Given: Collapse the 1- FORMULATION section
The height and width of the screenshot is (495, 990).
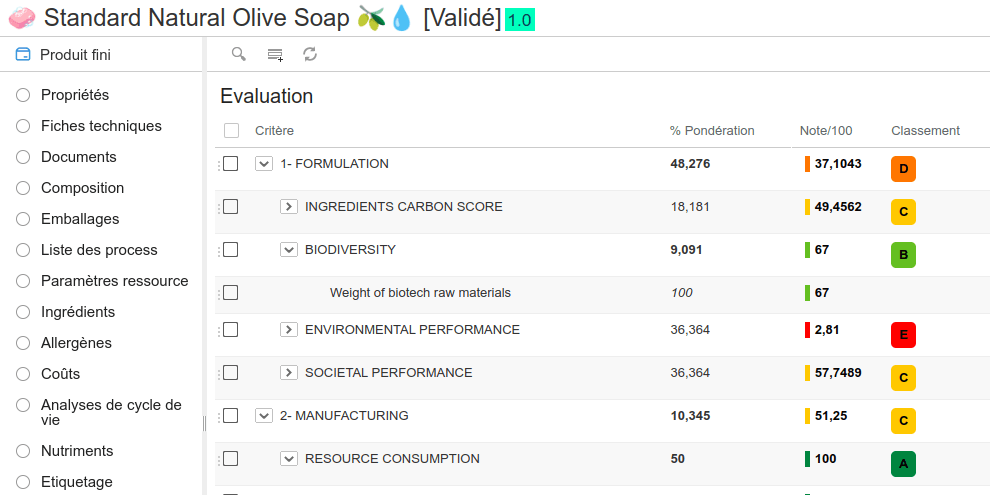Looking at the screenshot, I should (x=264, y=164).
